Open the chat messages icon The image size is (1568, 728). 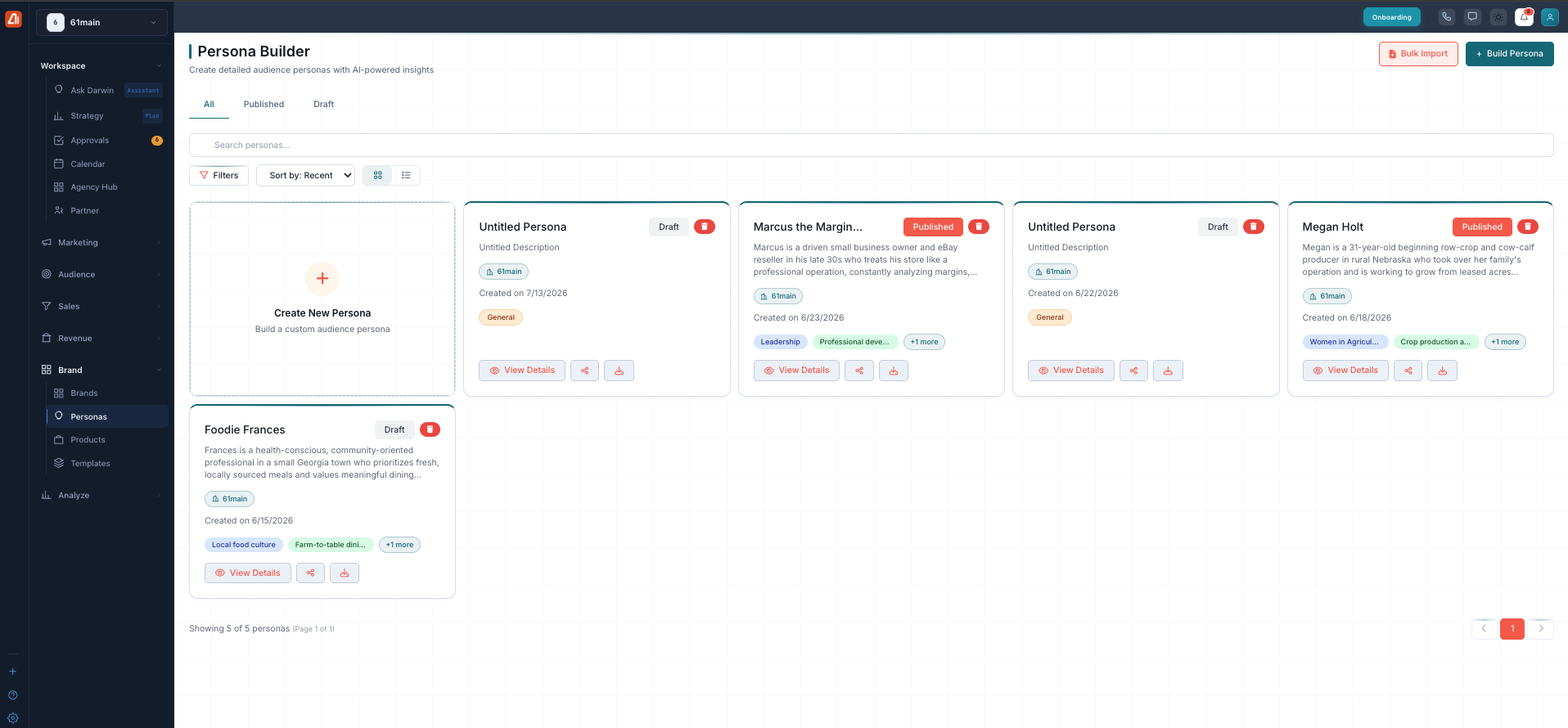point(1472,17)
